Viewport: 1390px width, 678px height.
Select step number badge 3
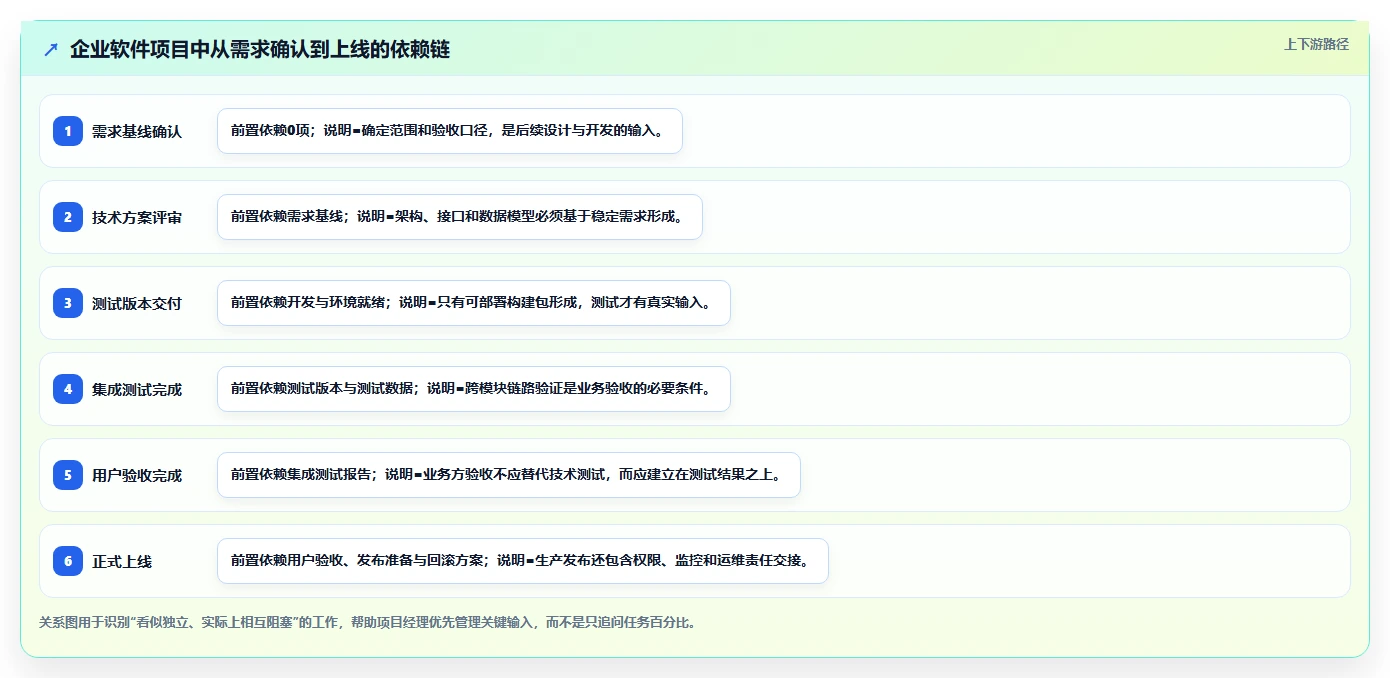(x=68, y=302)
